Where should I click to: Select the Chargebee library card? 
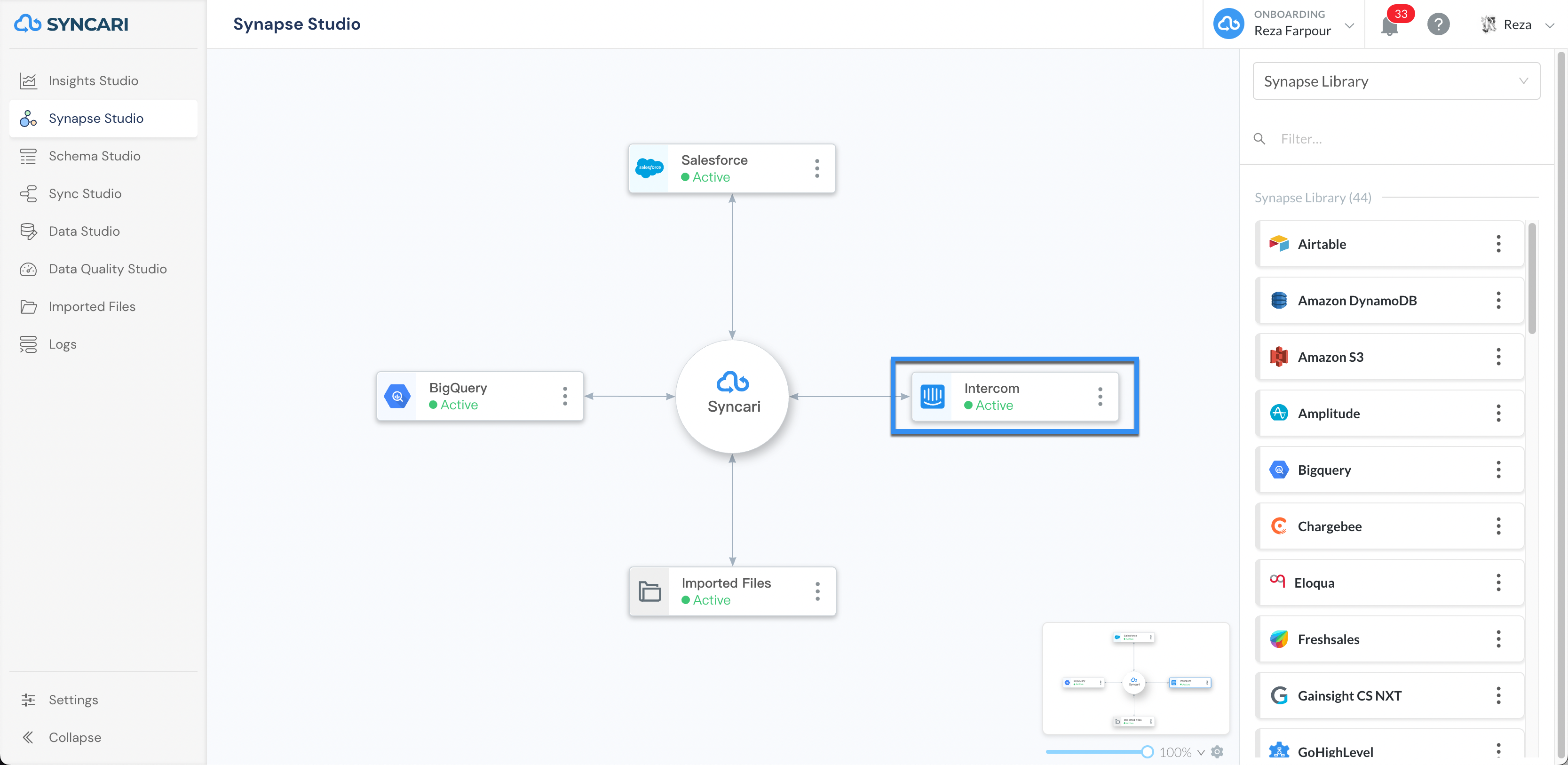[x=1390, y=526]
